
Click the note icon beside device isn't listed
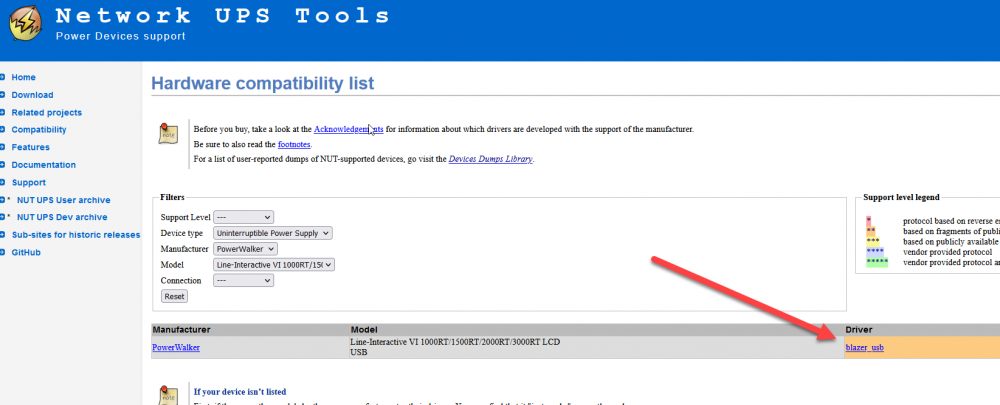168,395
